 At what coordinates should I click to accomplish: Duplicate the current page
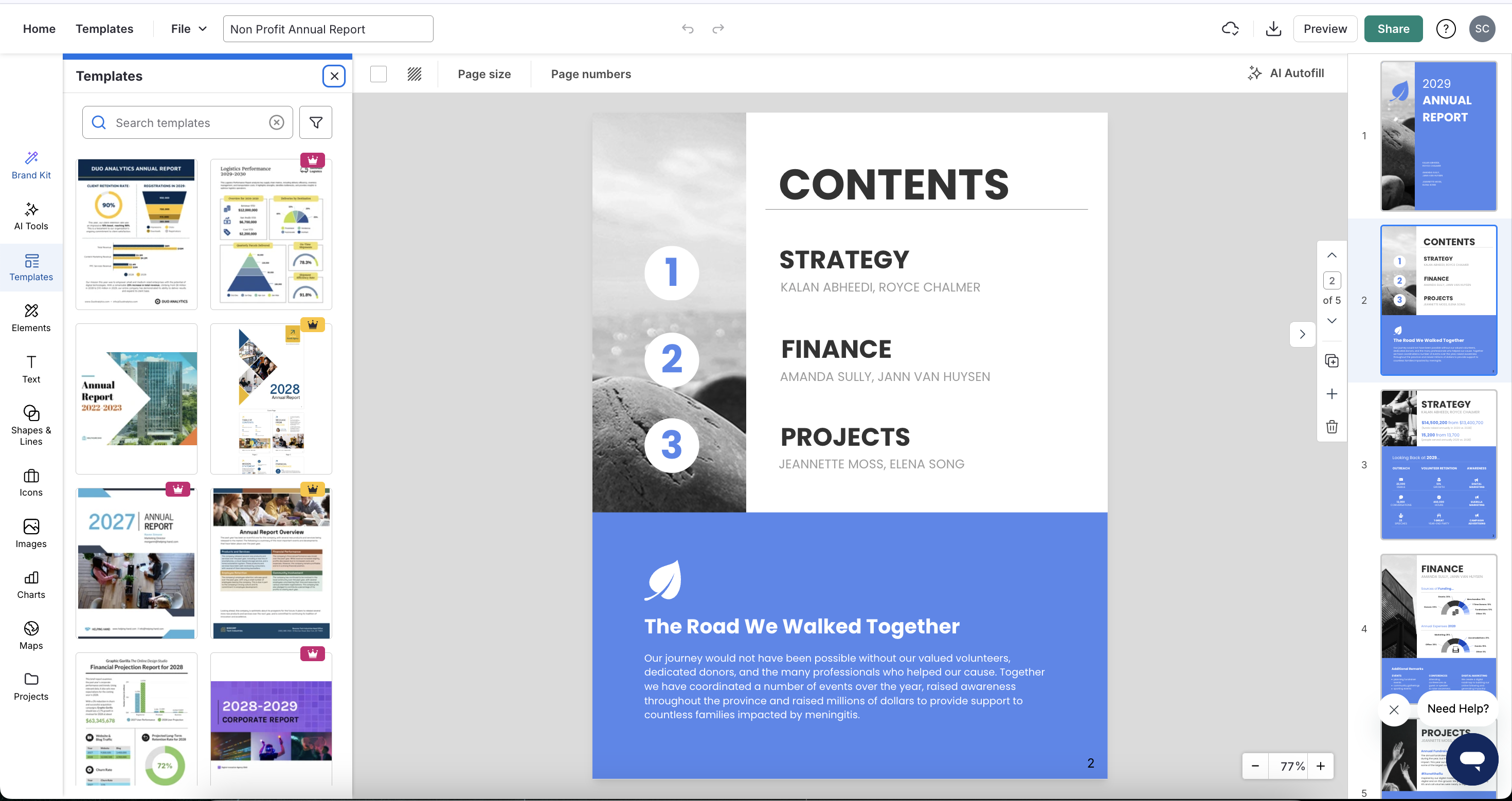pyautogui.click(x=1332, y=361)
